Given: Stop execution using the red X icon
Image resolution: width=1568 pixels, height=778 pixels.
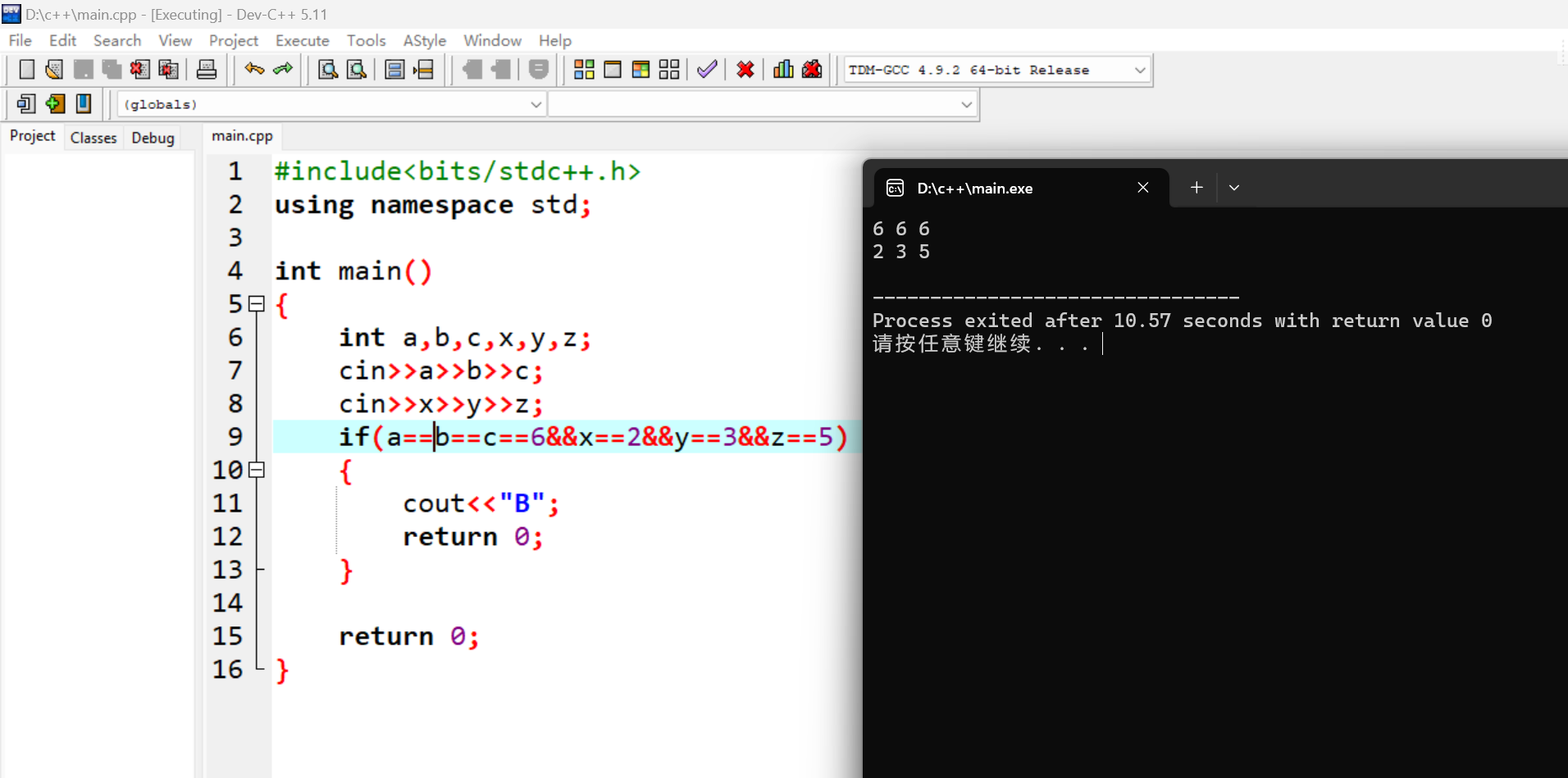Looking at the screenshot, I should (x=745, y=70).
